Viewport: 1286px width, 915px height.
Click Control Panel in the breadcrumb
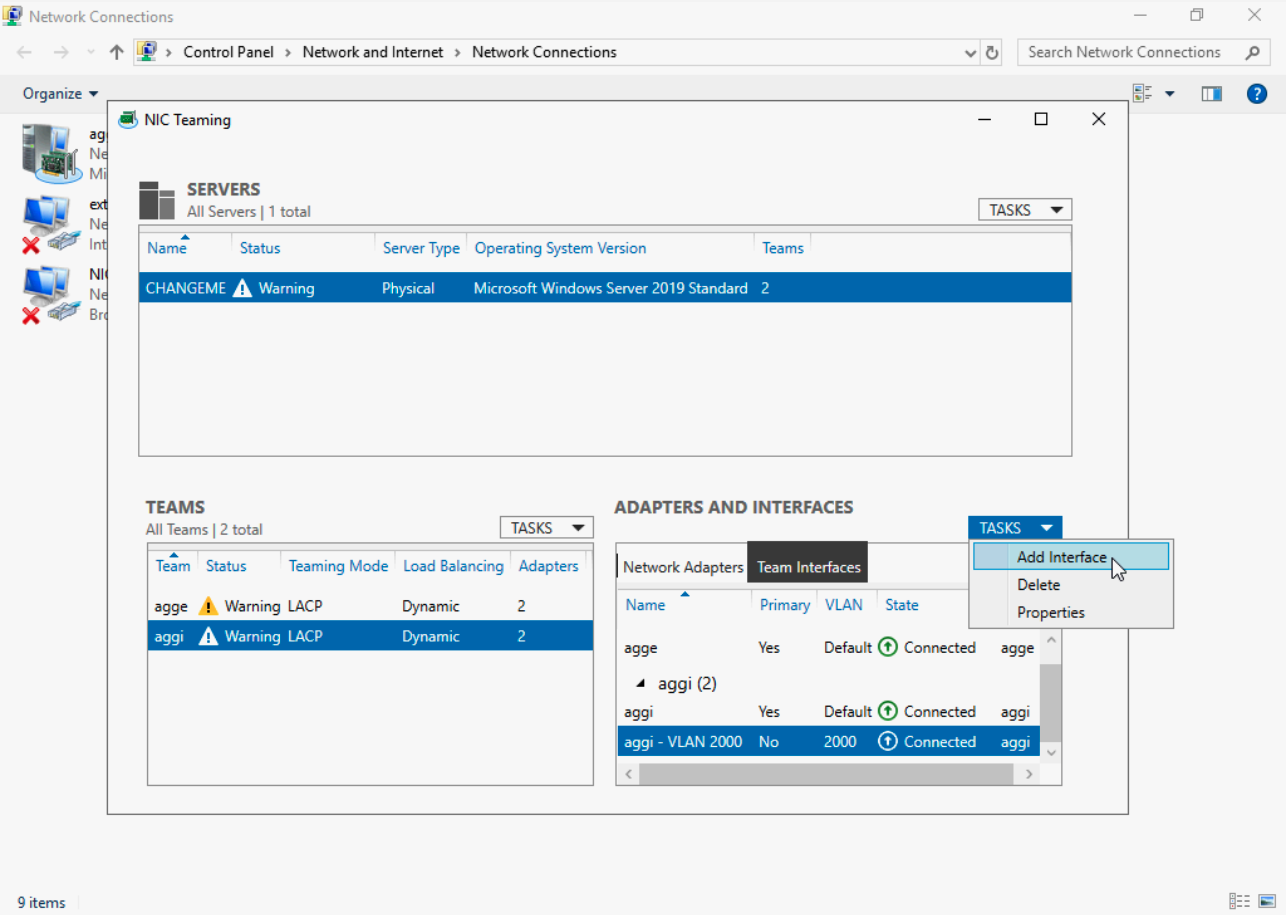[x=228, y=52]
